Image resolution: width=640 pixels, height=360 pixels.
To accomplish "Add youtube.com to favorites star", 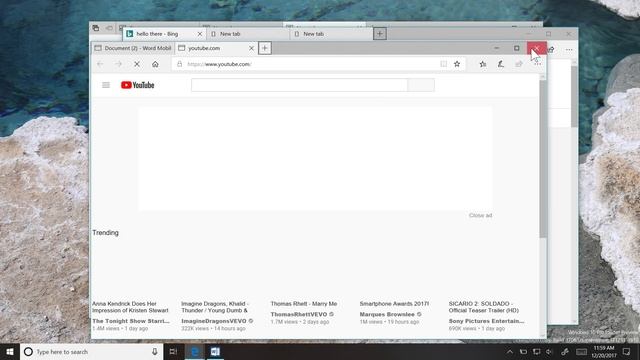I will tap(457, 64).
